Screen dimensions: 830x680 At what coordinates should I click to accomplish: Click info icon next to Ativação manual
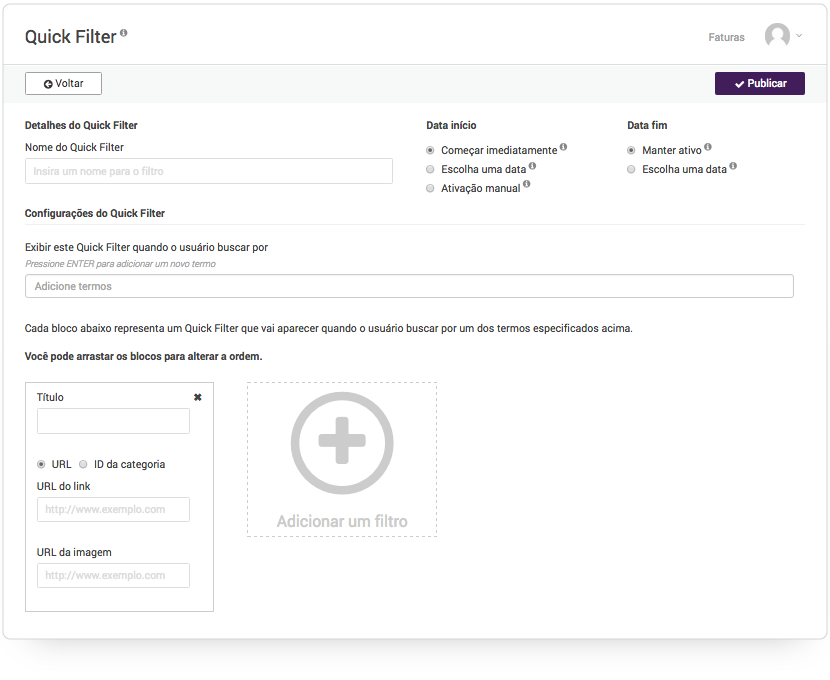(x=527, y=184)
